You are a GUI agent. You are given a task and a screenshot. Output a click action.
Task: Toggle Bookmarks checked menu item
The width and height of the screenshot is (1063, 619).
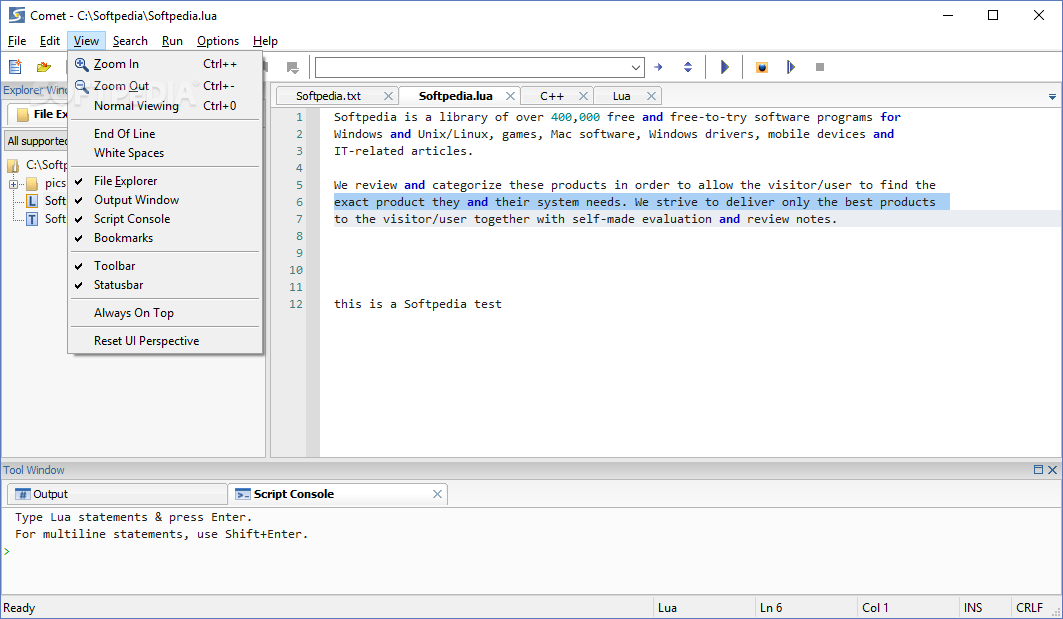pos(165,238)
